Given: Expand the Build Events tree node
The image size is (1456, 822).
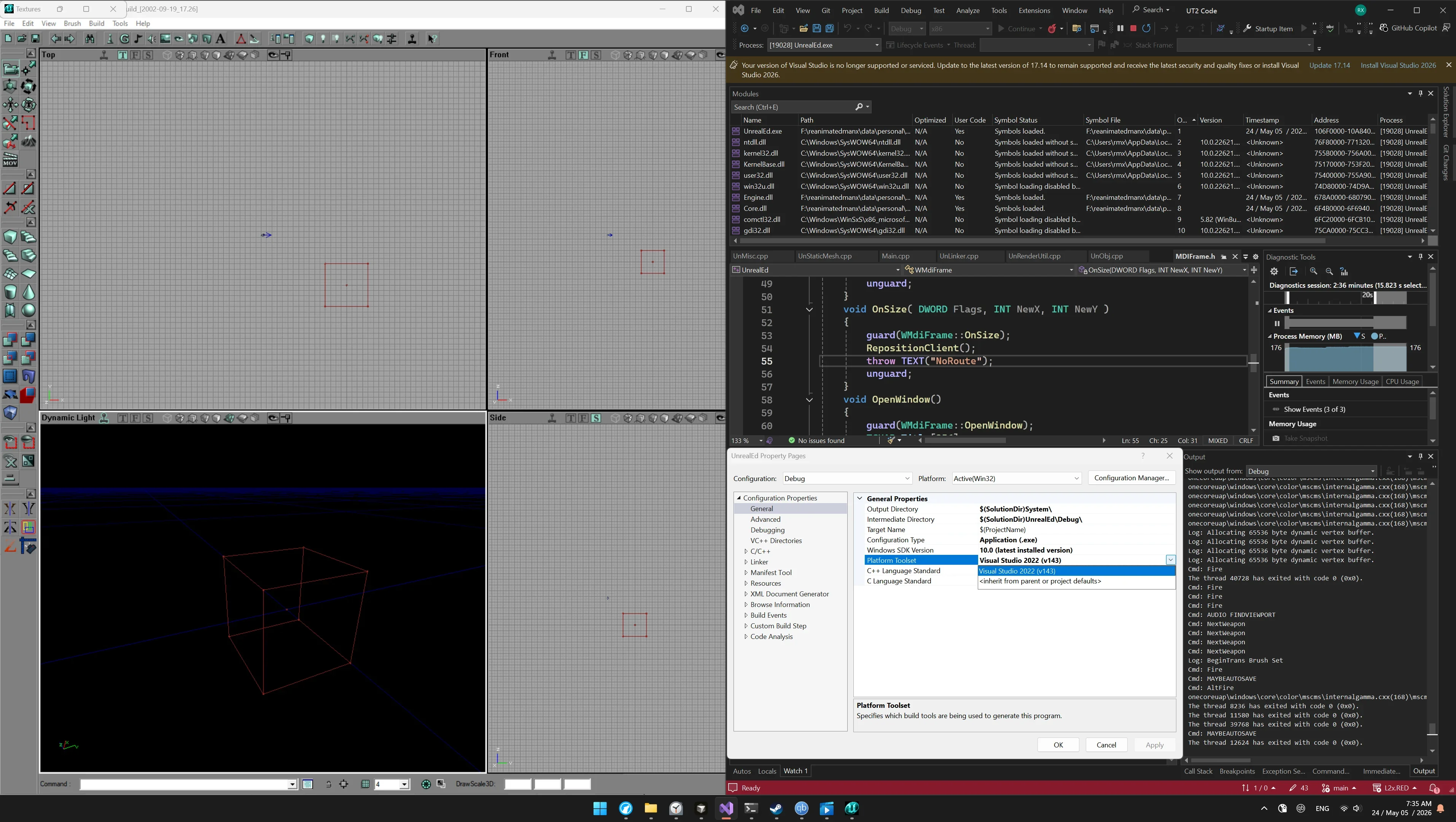Looking at the screenshot, I should 746,615.
